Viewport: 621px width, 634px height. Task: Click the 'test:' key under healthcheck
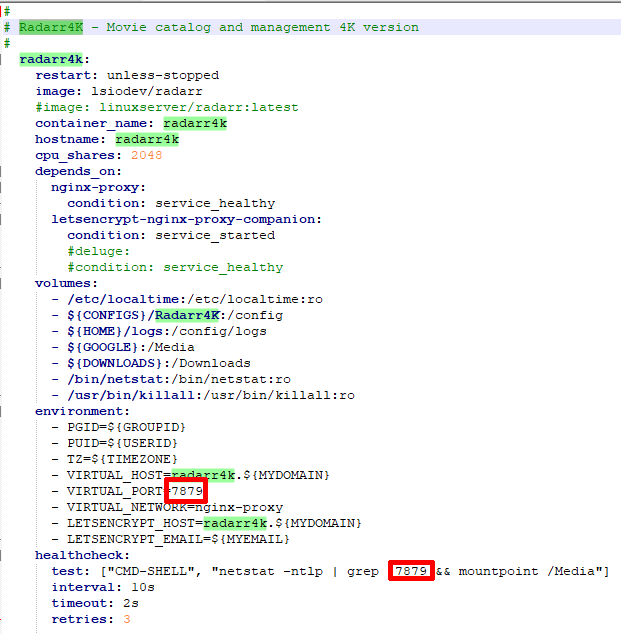pyautogui.click(x=70, y=571)
